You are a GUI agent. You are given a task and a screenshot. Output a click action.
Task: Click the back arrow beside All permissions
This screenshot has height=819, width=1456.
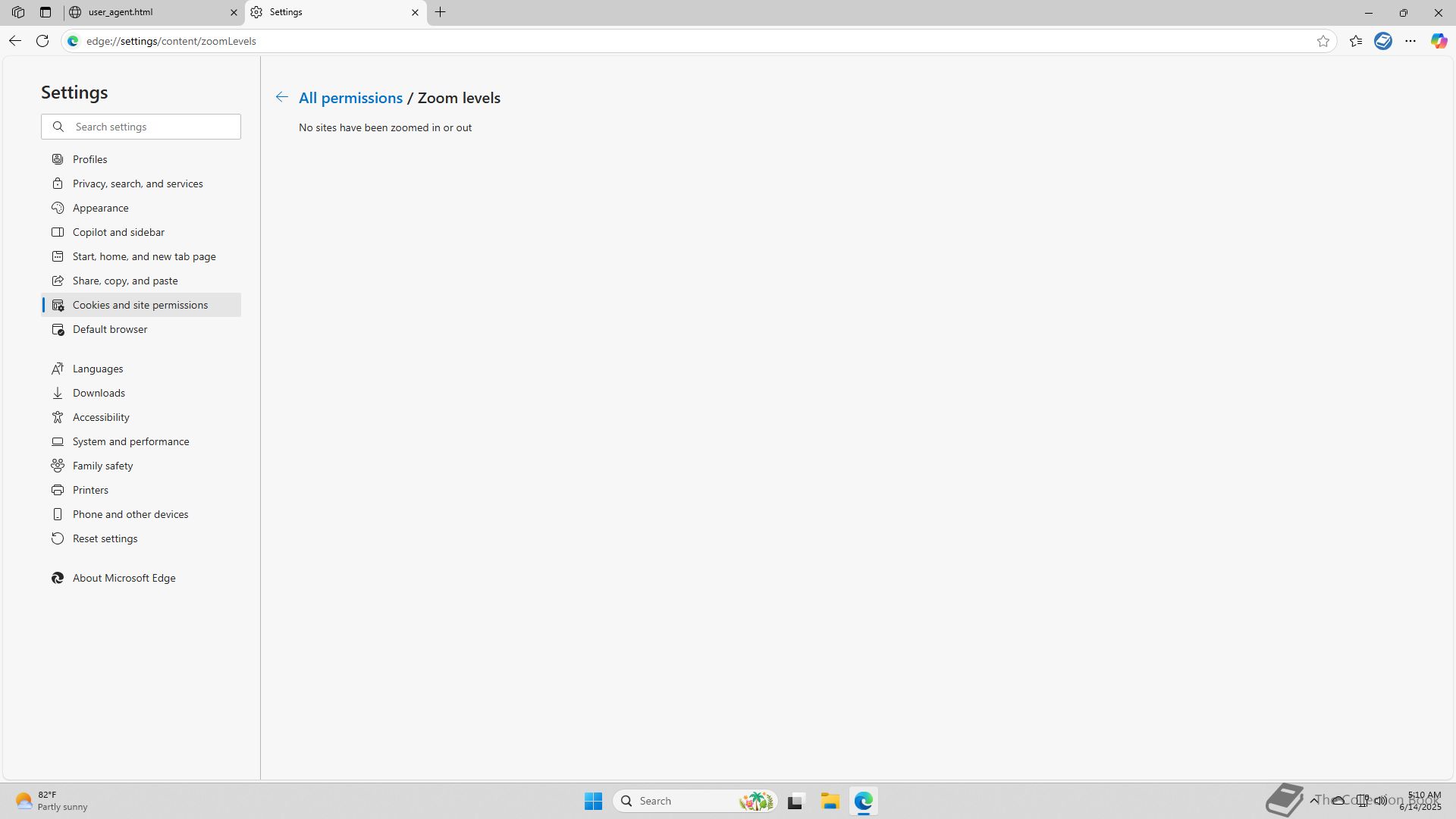[281, 97]
